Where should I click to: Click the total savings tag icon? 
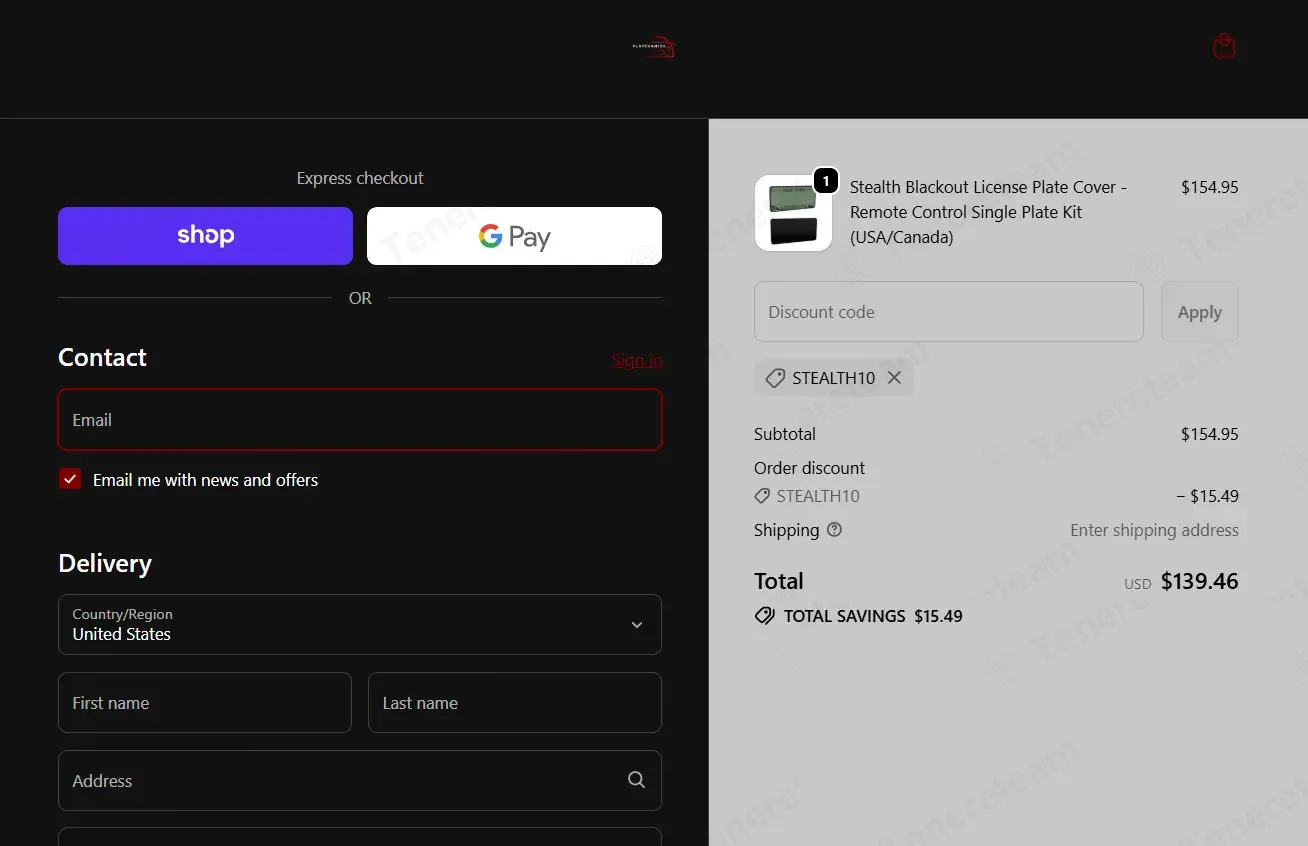[x=764, y=616]
